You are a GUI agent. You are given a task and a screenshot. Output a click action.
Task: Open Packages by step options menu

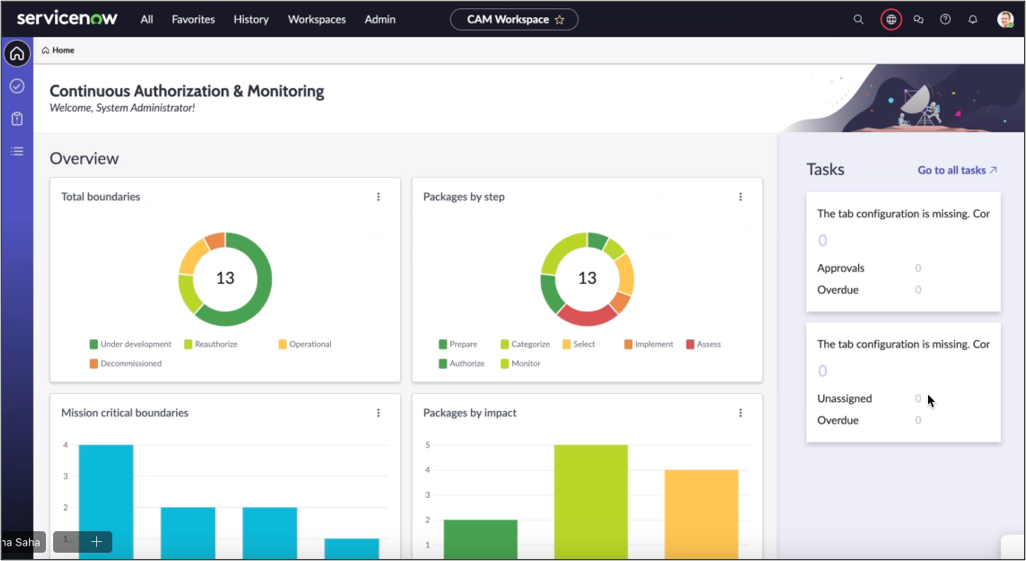740,197
